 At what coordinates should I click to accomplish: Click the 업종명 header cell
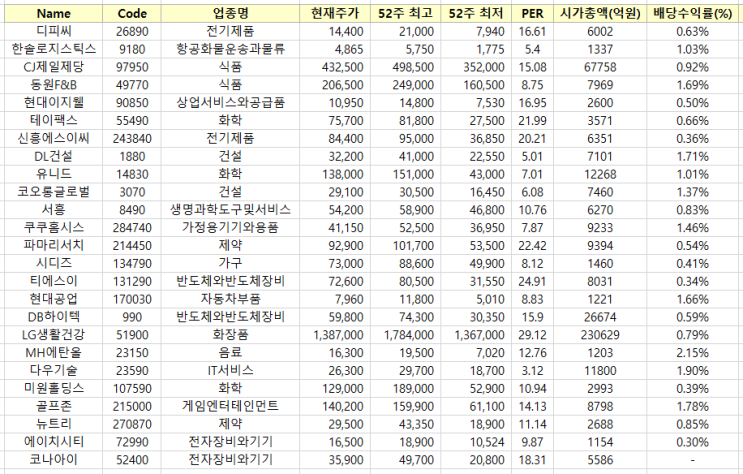coord(230,14)
